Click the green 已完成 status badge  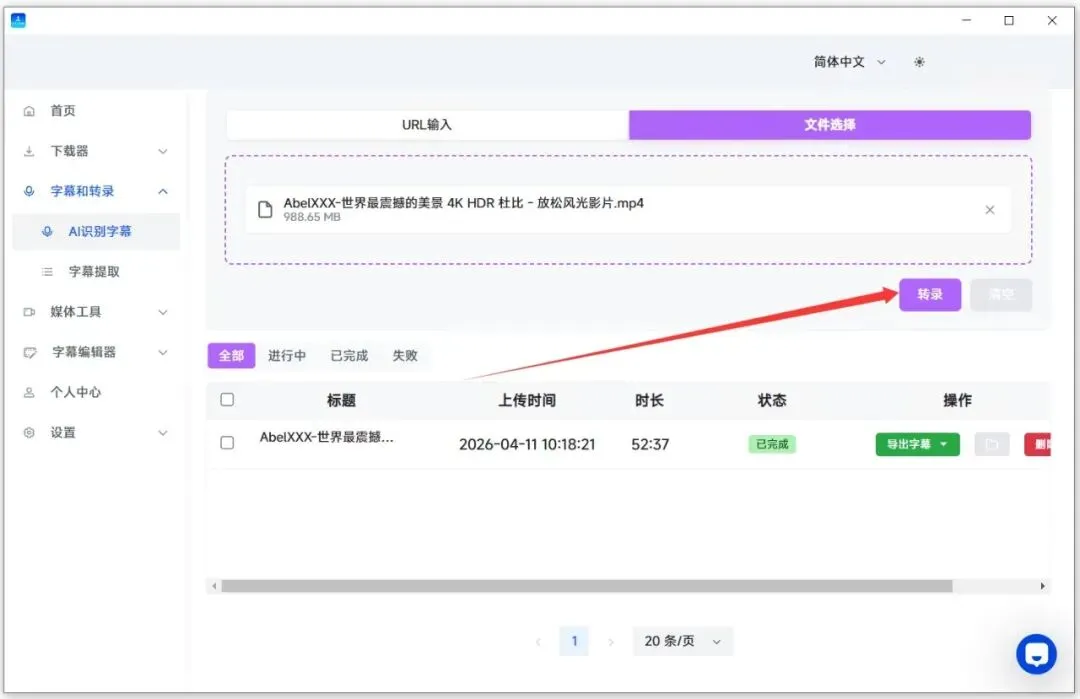pos(772,444)
